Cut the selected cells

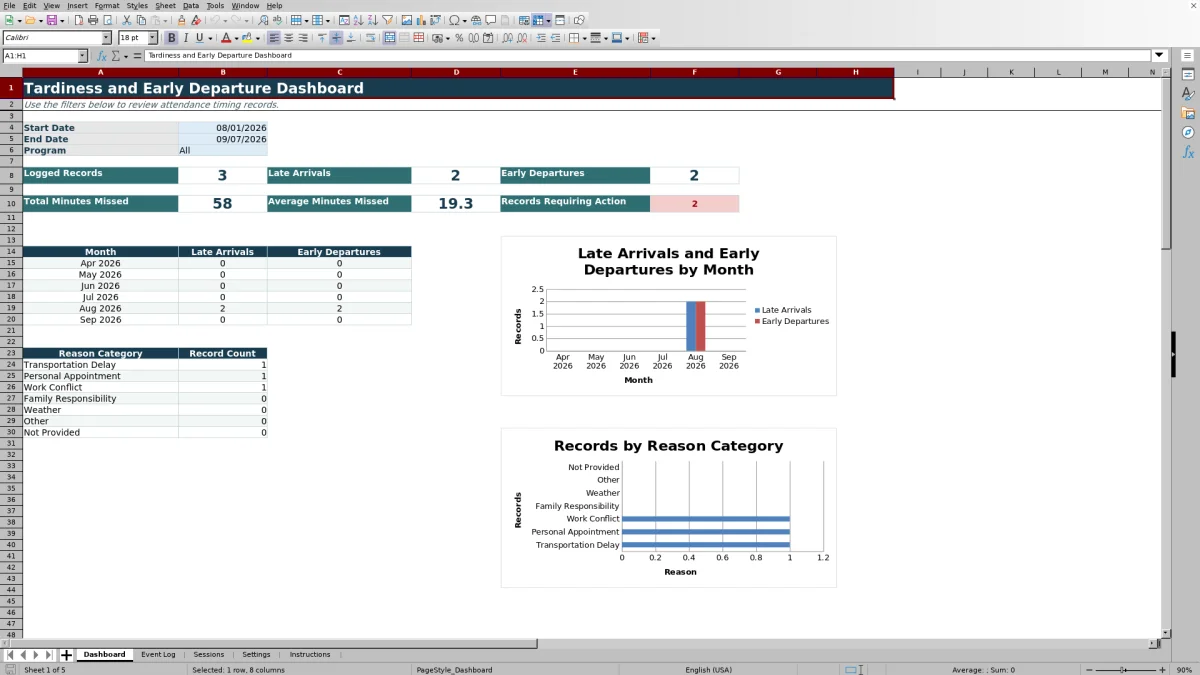pos(127,20)
